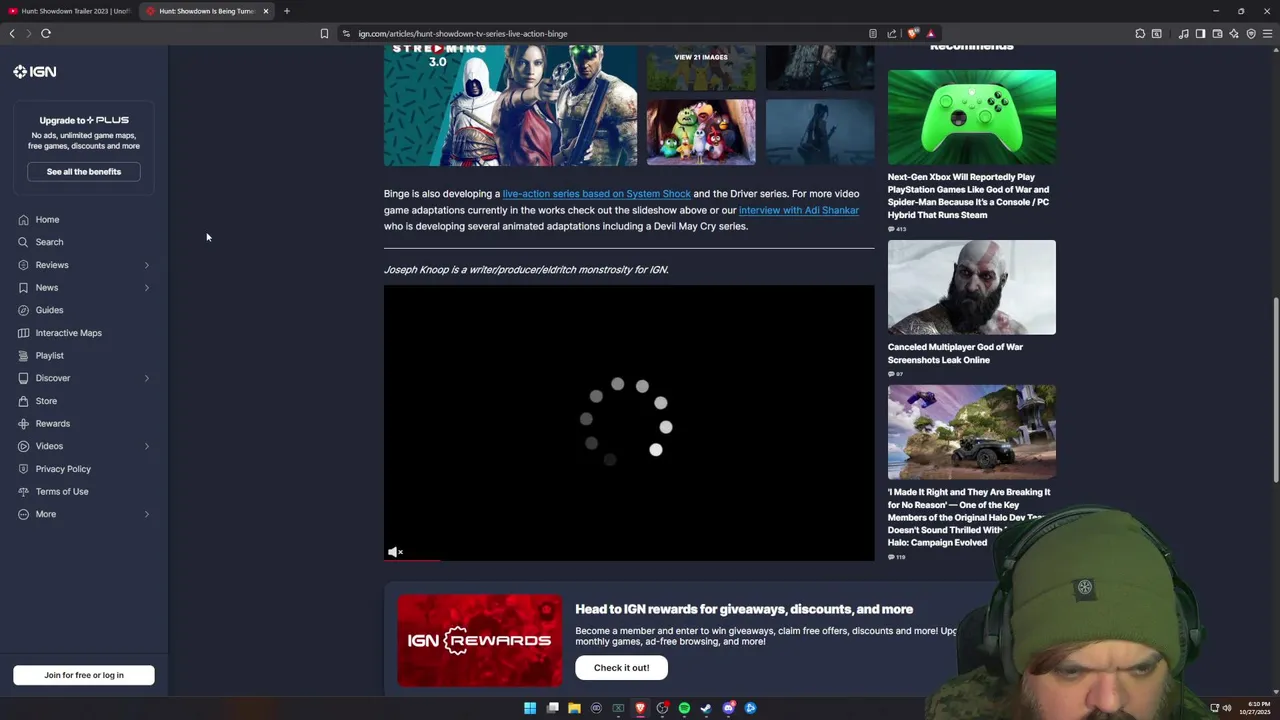Click See all the benefits button
This screenshot has height=720, width=1280.
[x=84, y=172]
